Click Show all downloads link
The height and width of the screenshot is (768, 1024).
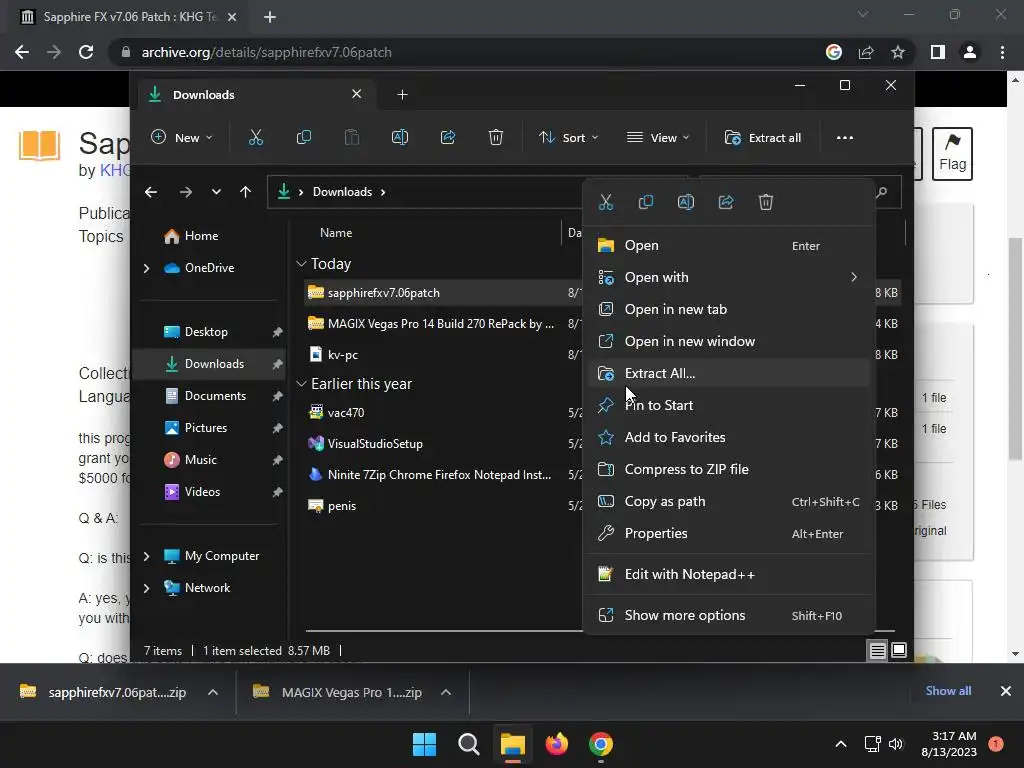click(x=948, y=691)
